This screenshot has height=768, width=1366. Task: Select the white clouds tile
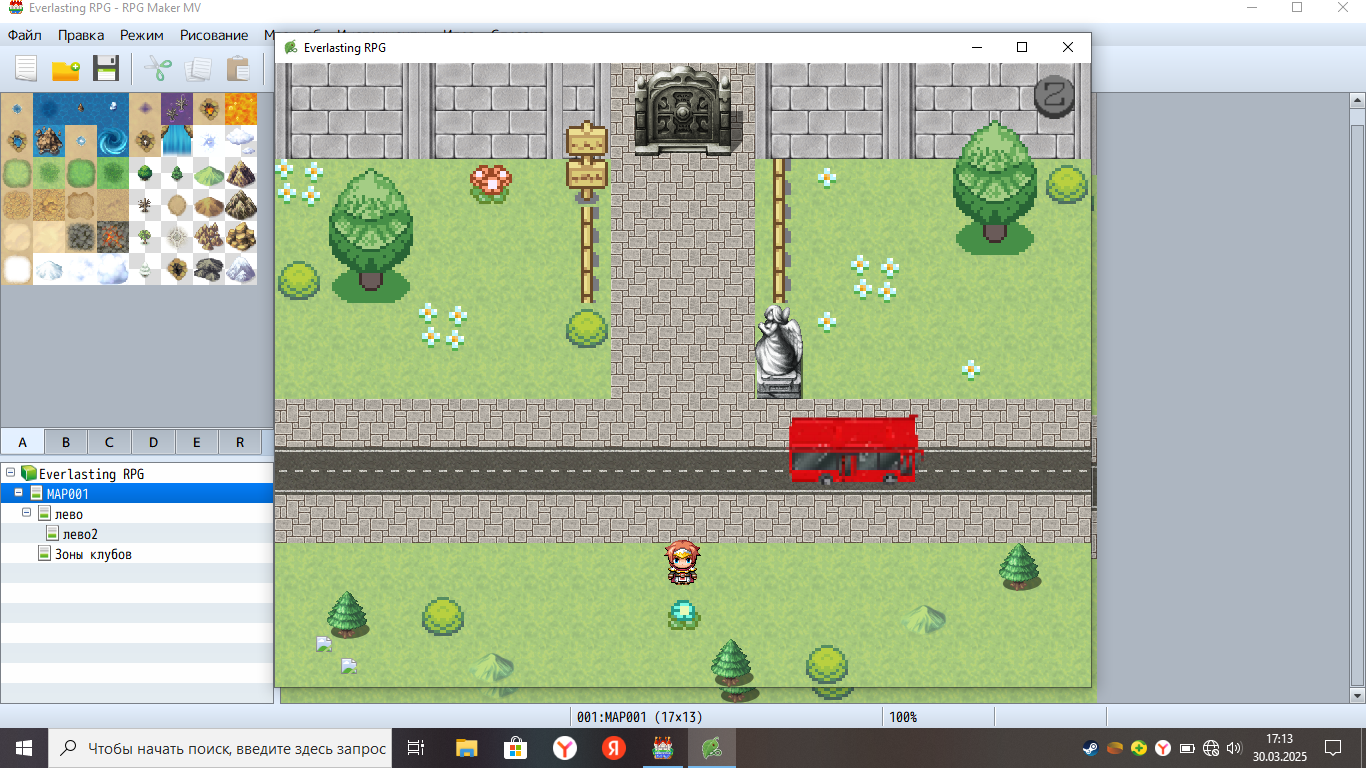tap(241, 141)
